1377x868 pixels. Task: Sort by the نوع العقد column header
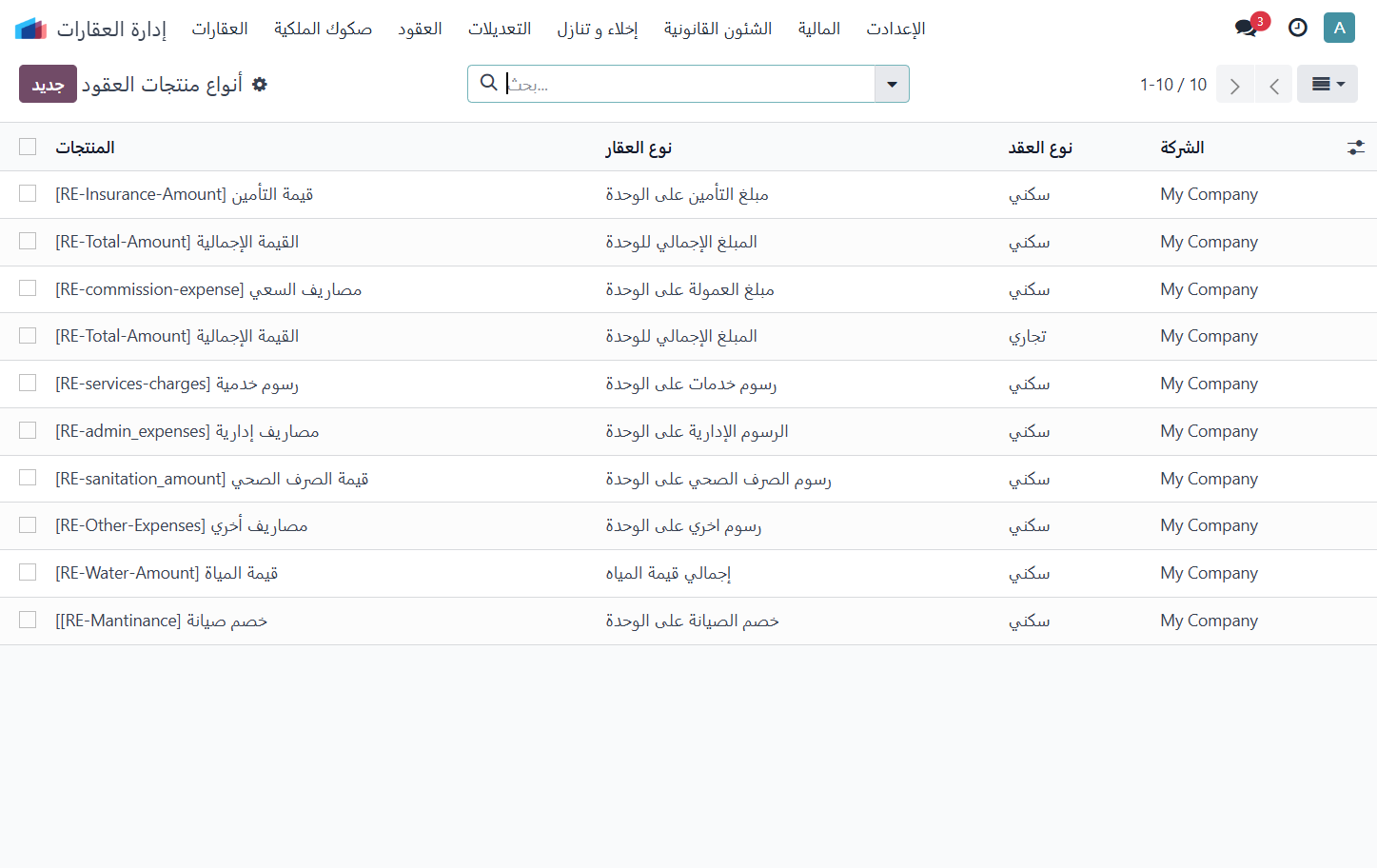point(1040,148)
